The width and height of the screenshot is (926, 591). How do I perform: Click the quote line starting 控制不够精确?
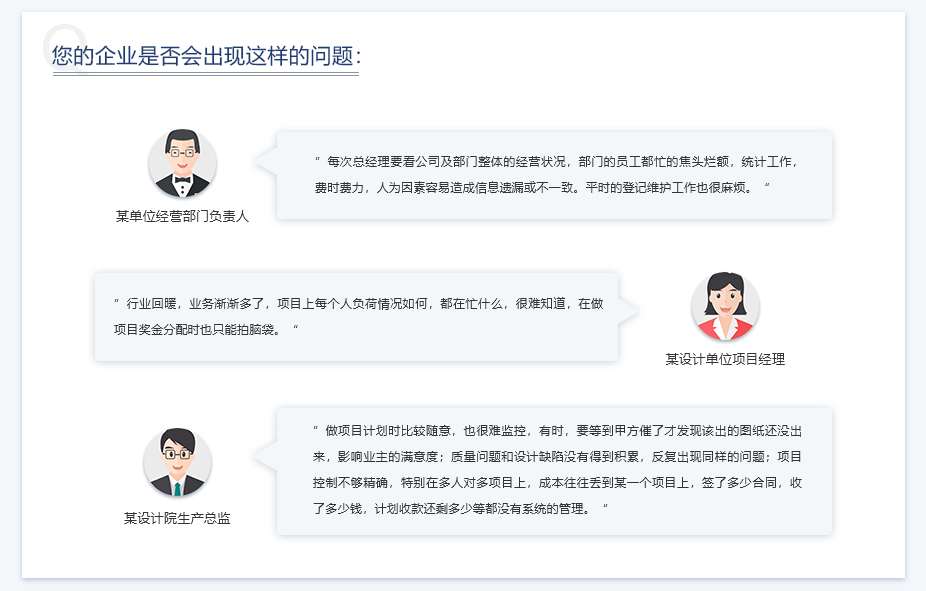pos(556,483)
